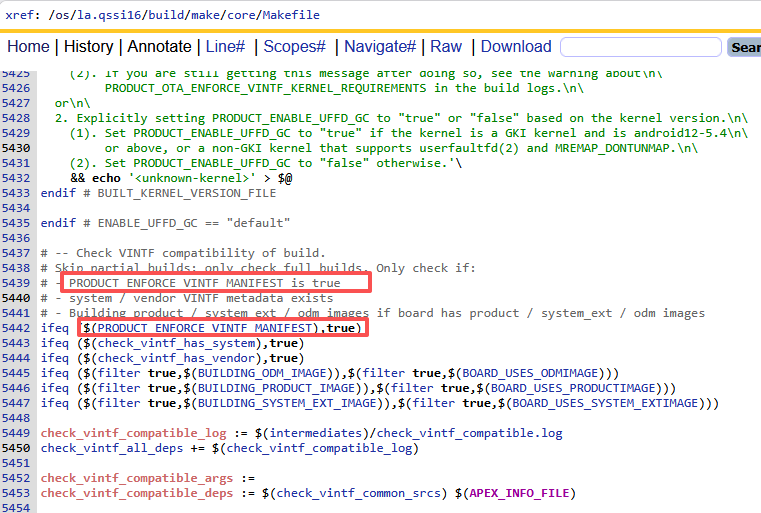Submit with the Search button
The width and height of the screenshot is (761, 513).
tap(744, 47)
